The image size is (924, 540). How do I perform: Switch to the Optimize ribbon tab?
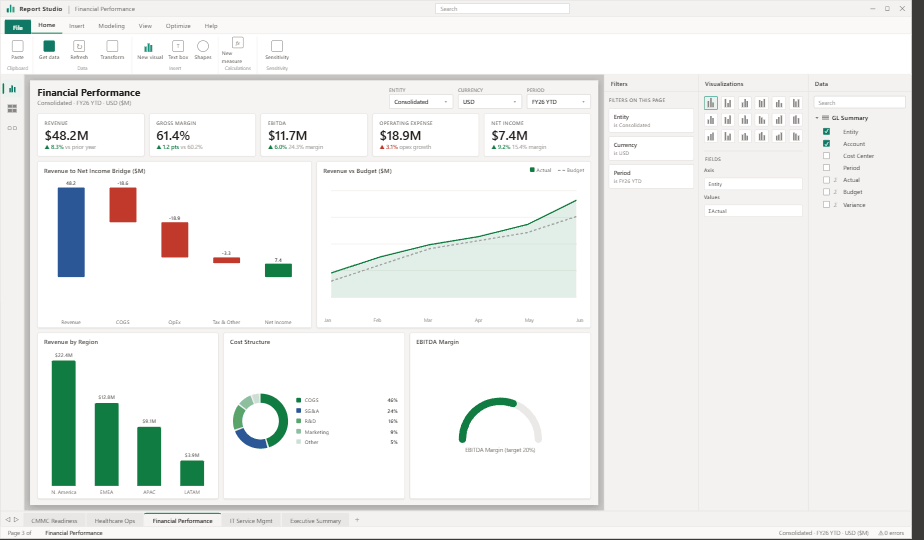(x=178, y=26)
